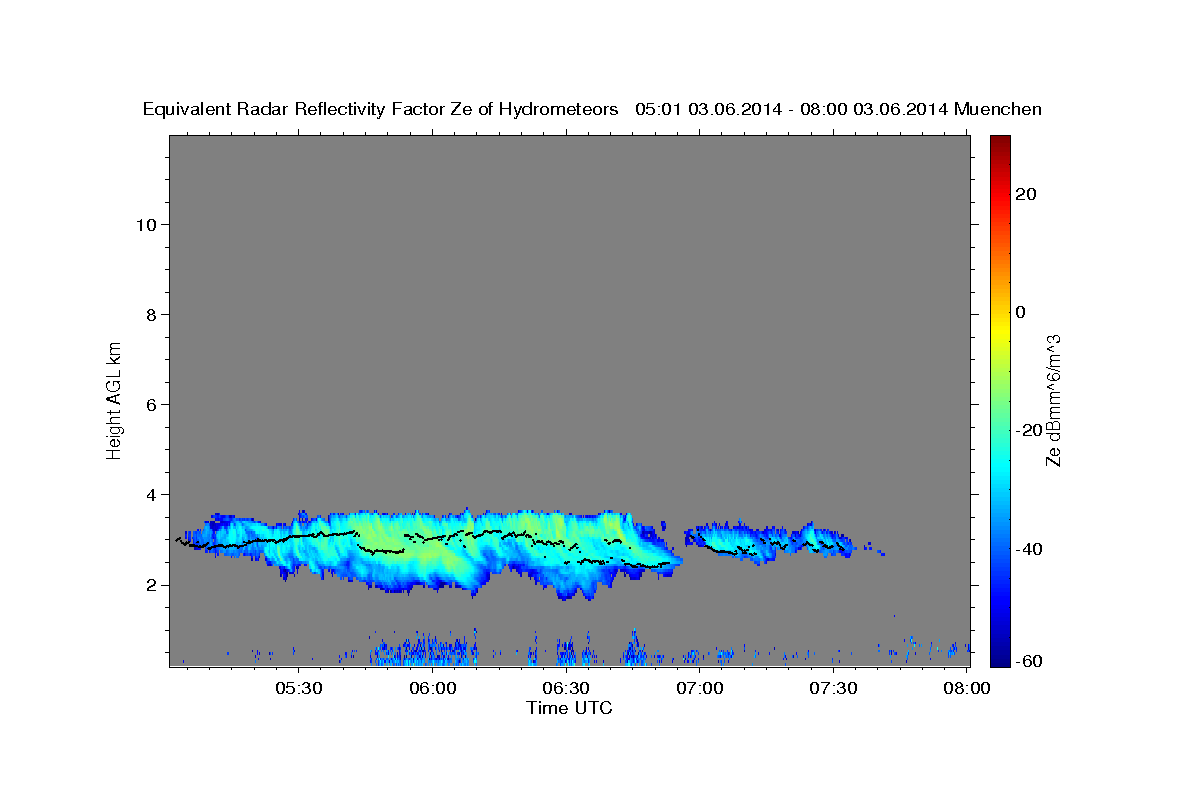Screen dimensions: 1200x800
Task: Click the colorbar tick value -20
Action: [1028, 430]
